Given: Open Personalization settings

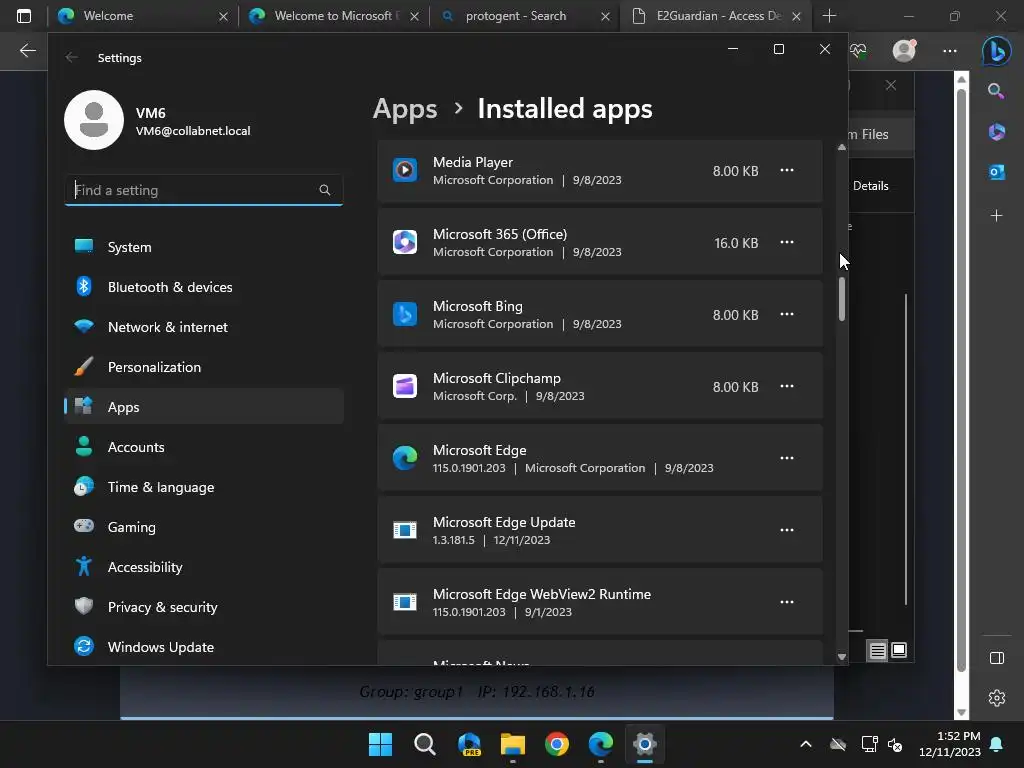Looking at the screenshot, I should (x=204, y=367).
